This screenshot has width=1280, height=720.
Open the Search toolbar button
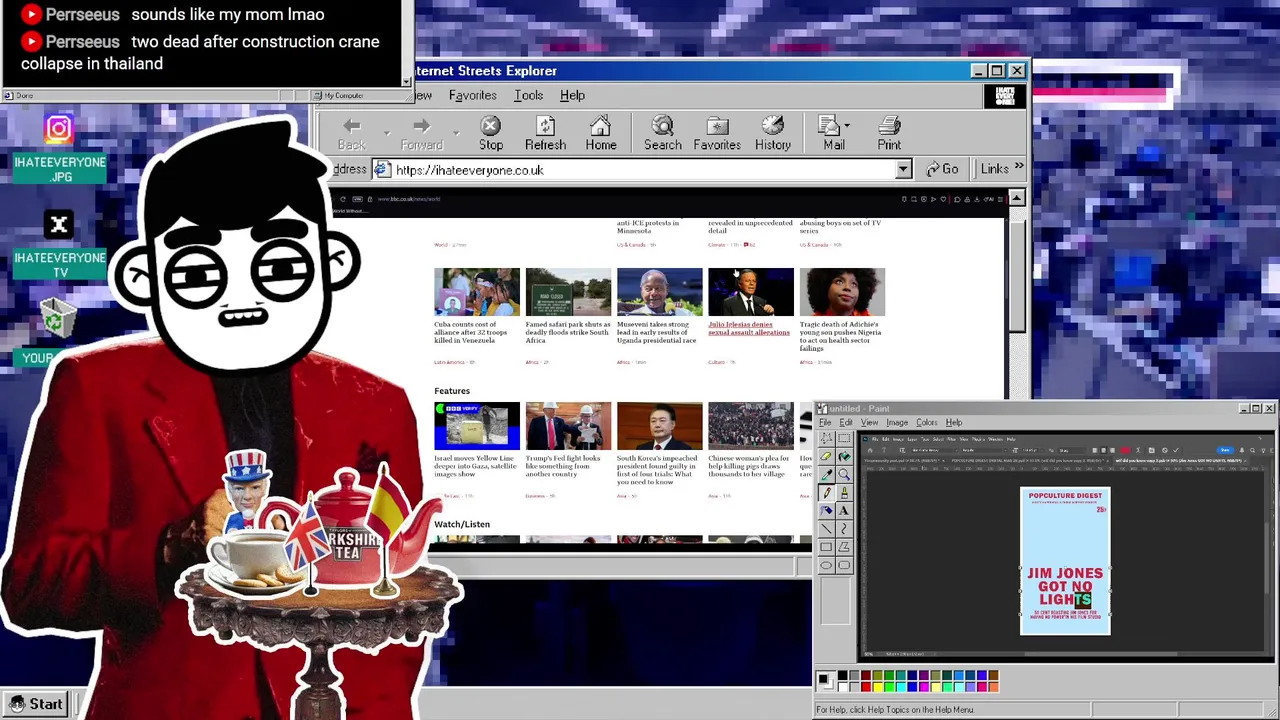[662, 134]
